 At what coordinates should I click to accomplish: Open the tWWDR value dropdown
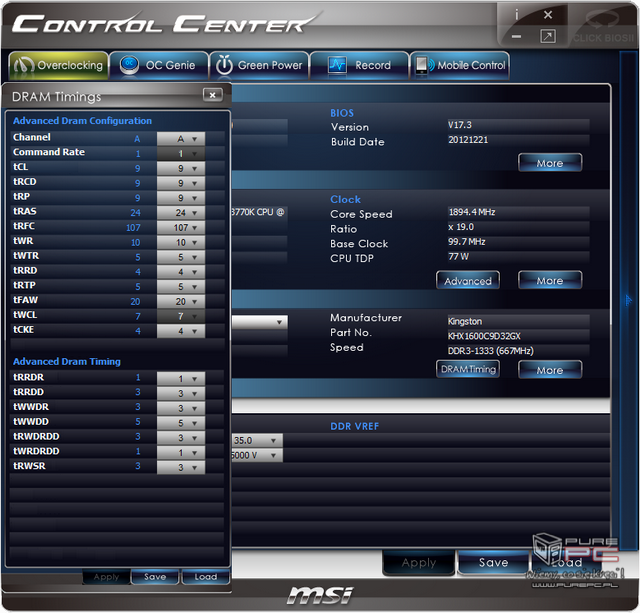coord(181,408)
